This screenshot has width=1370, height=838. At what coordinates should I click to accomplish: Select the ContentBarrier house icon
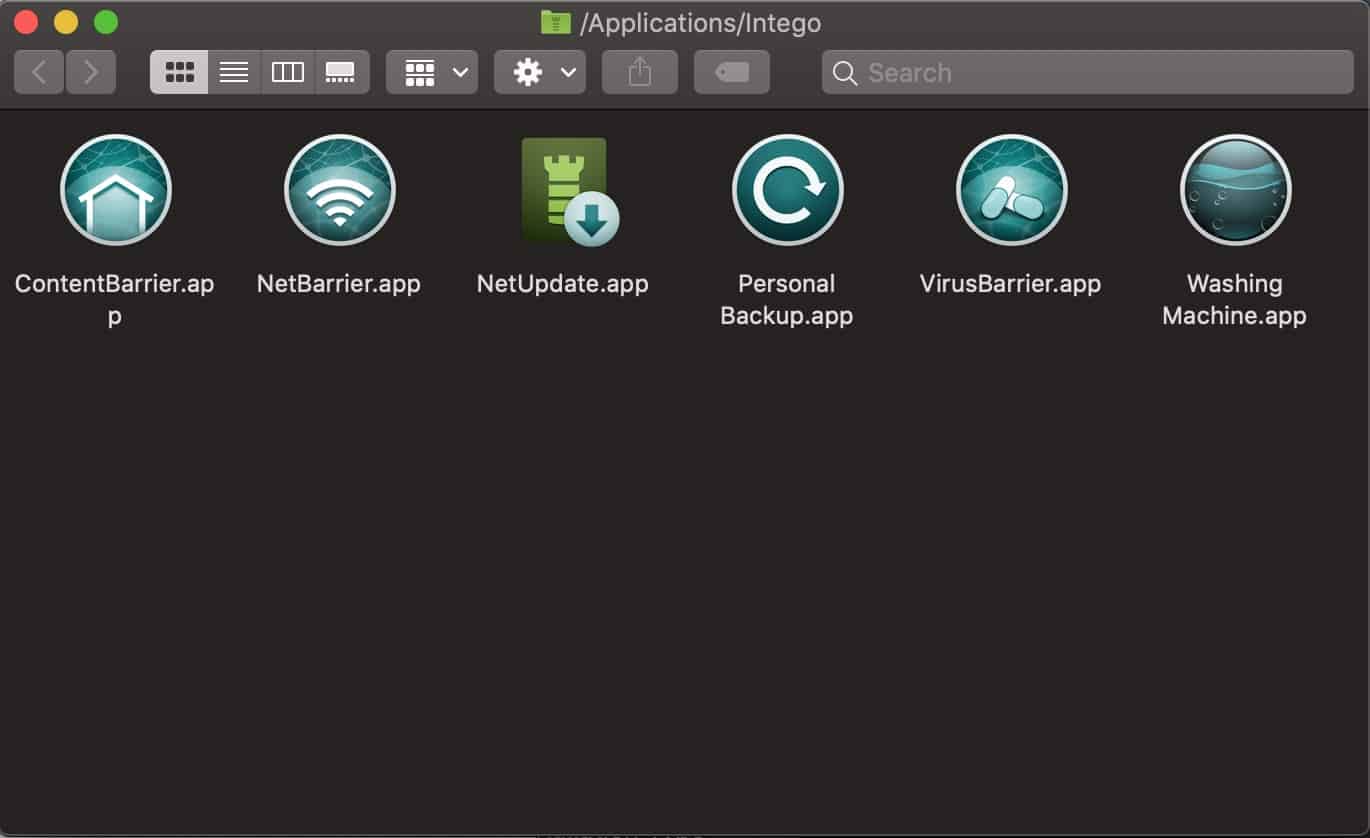coord(116,190)
